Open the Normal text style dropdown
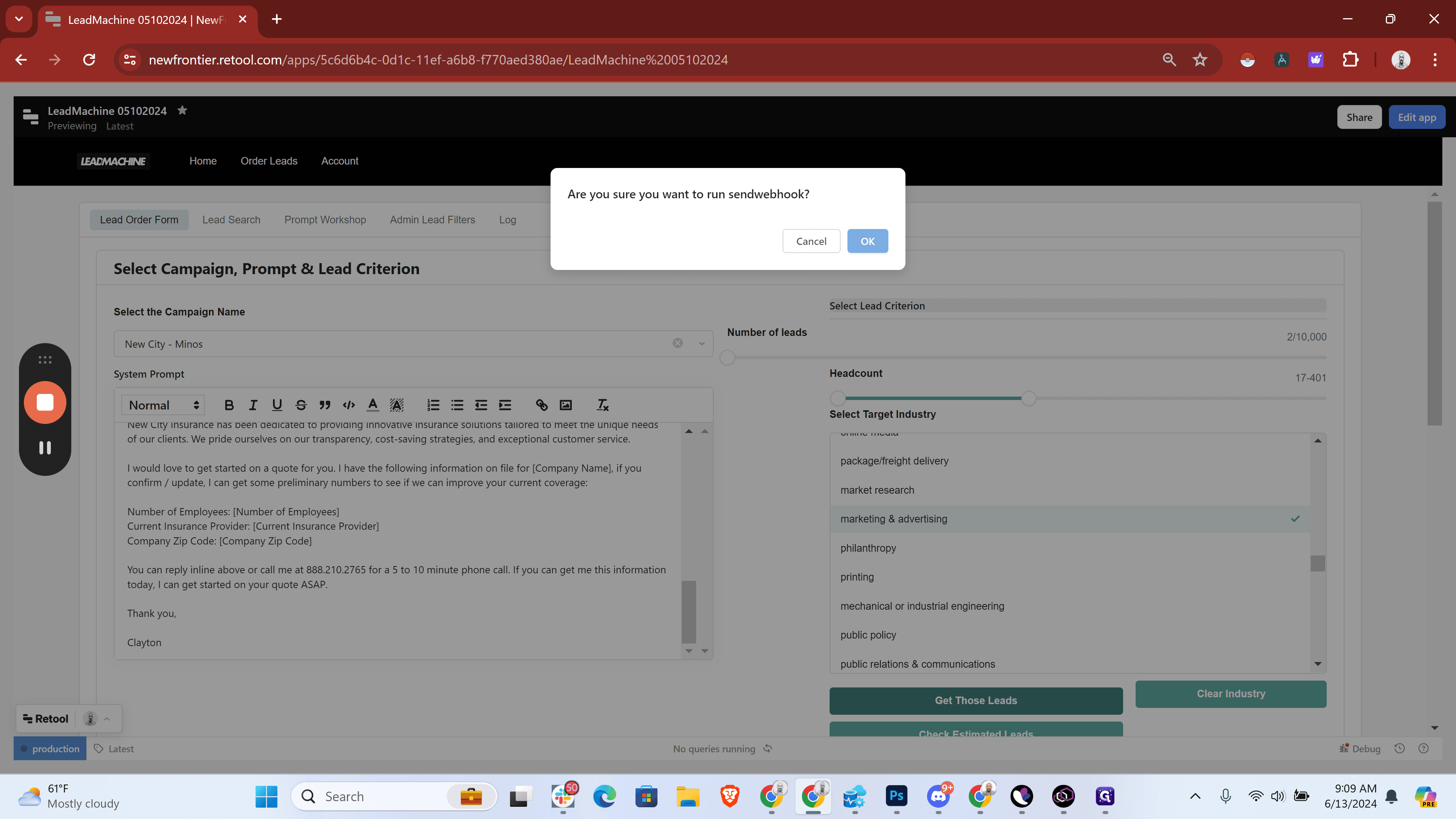 coord(163,405)
